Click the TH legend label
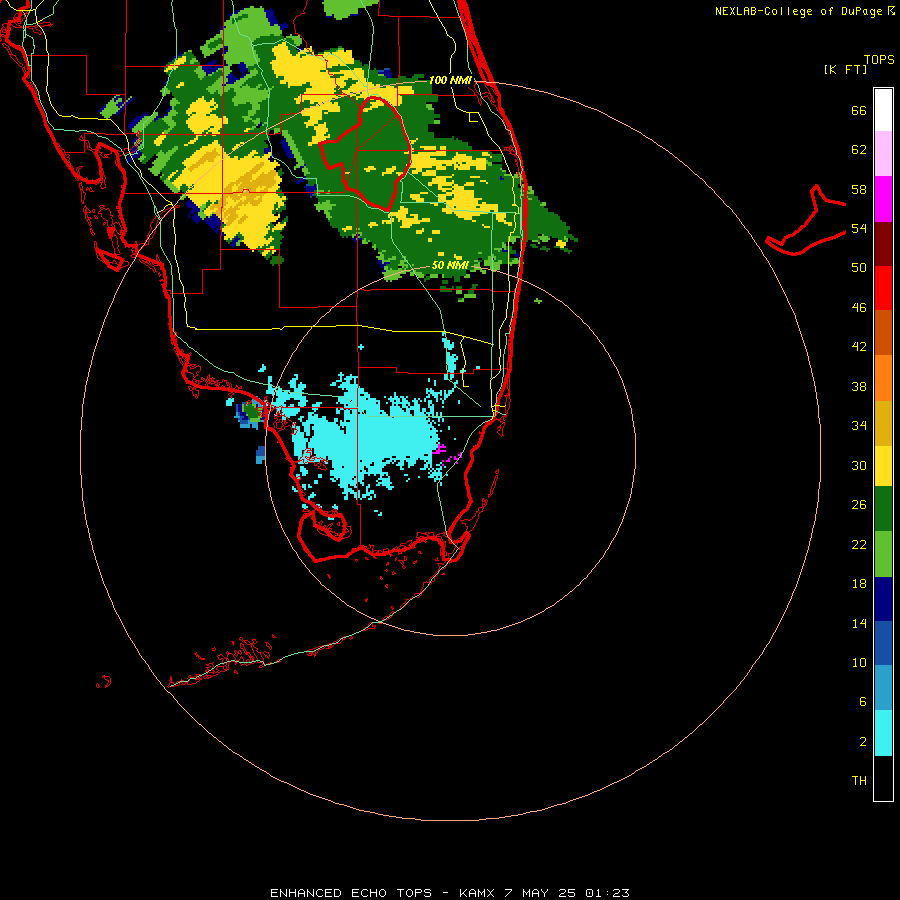The height and width of the screenshot is (900, 900). click(859, 780)
